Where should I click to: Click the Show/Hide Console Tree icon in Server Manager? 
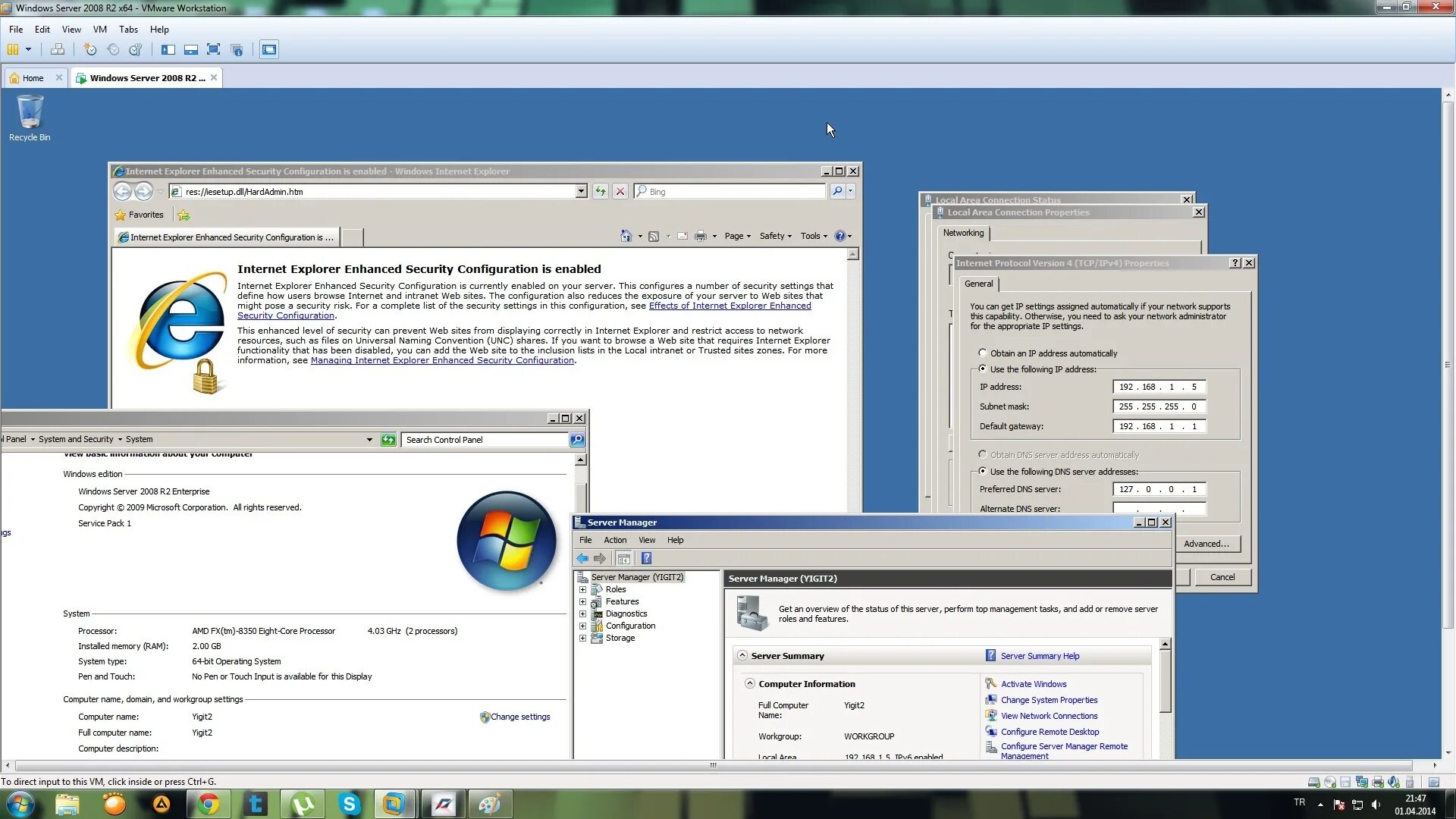click(623, 559)
